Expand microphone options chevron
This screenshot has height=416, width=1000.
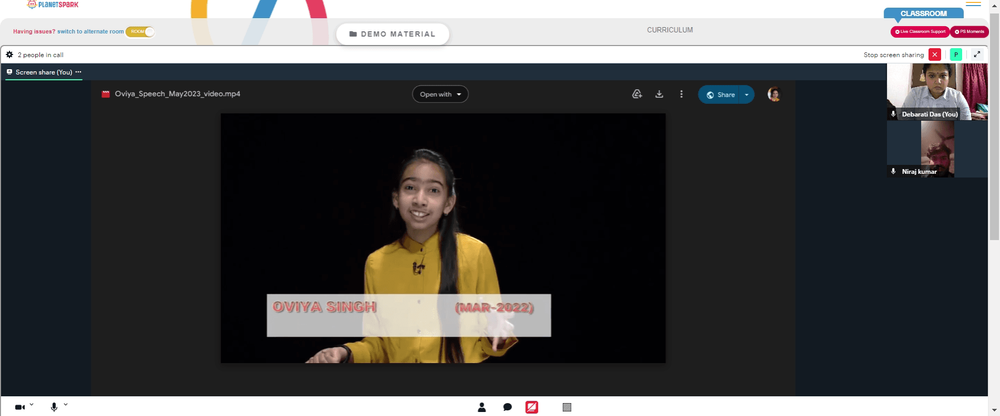65,405
